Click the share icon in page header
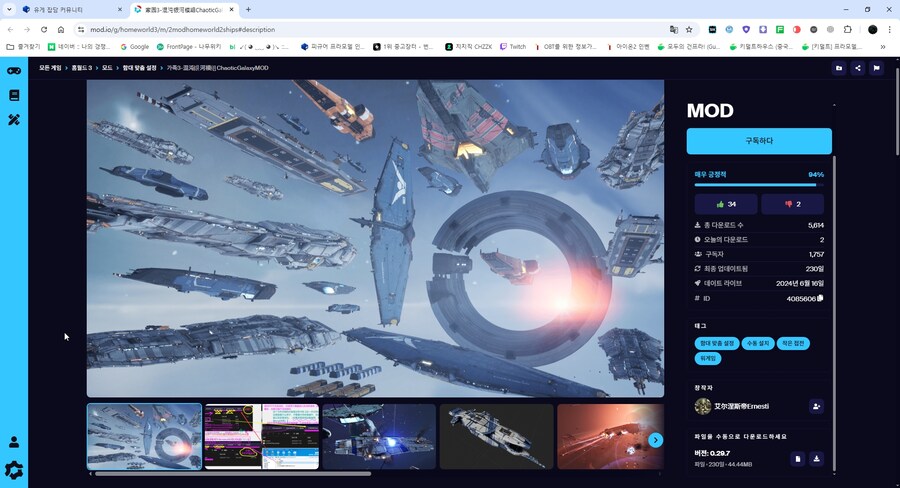900x488 pixels. [858, 68]
